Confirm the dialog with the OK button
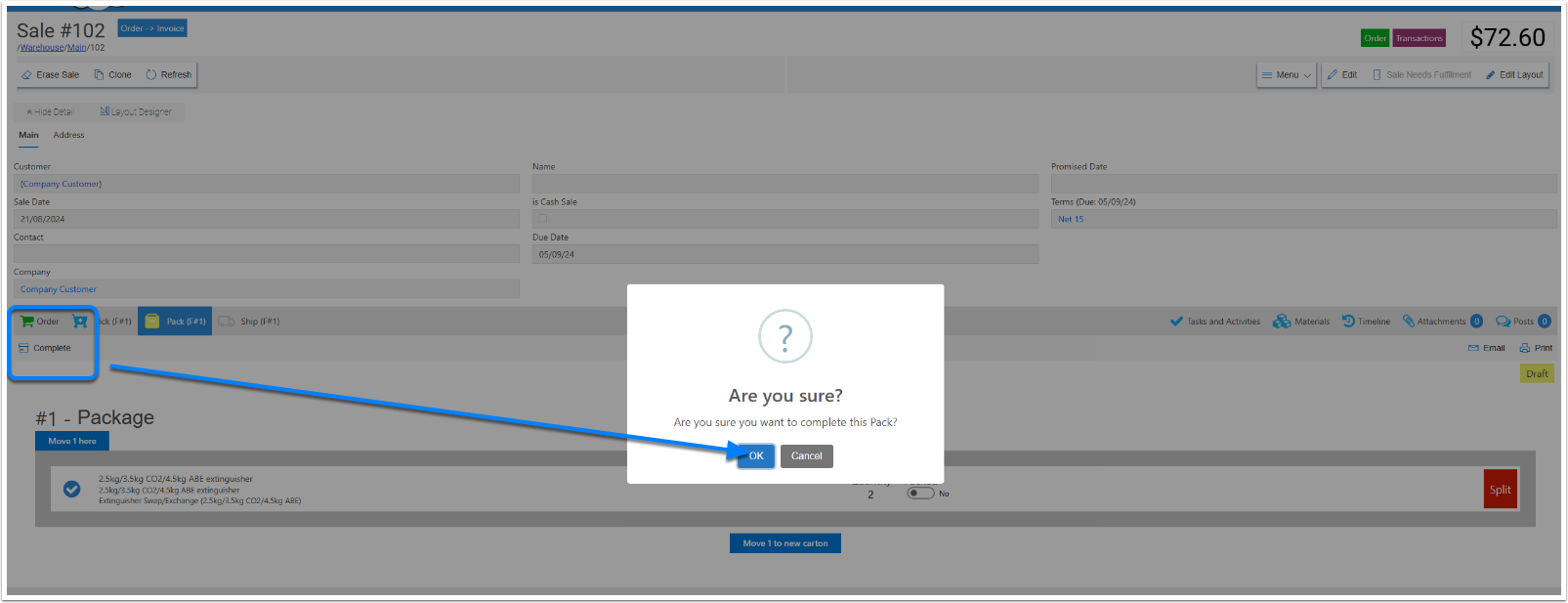1568x603 pixels. tap(755, 456)
